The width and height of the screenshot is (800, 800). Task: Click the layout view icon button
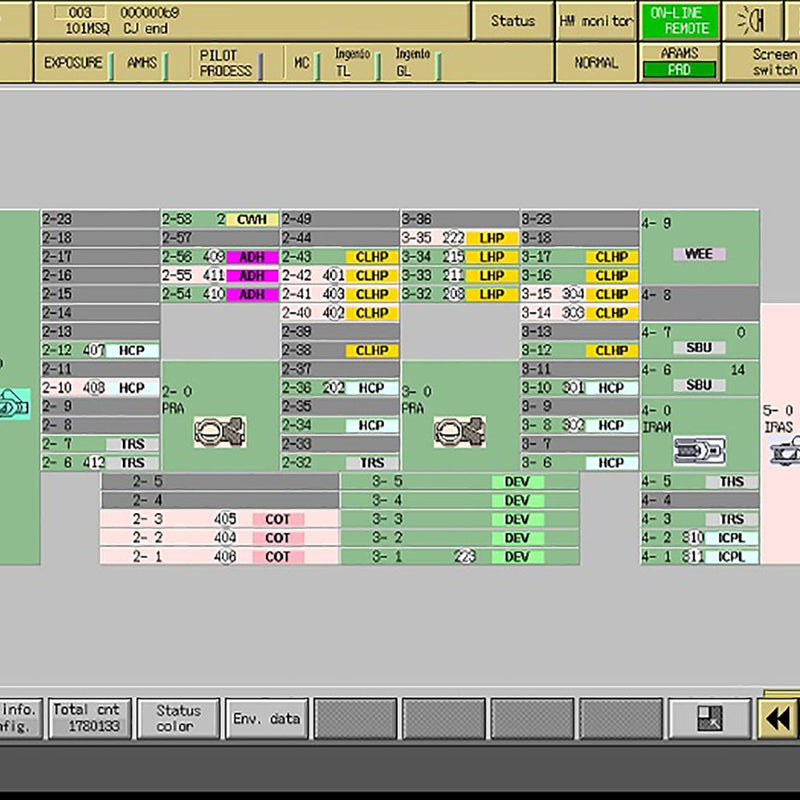click(710, 718)
